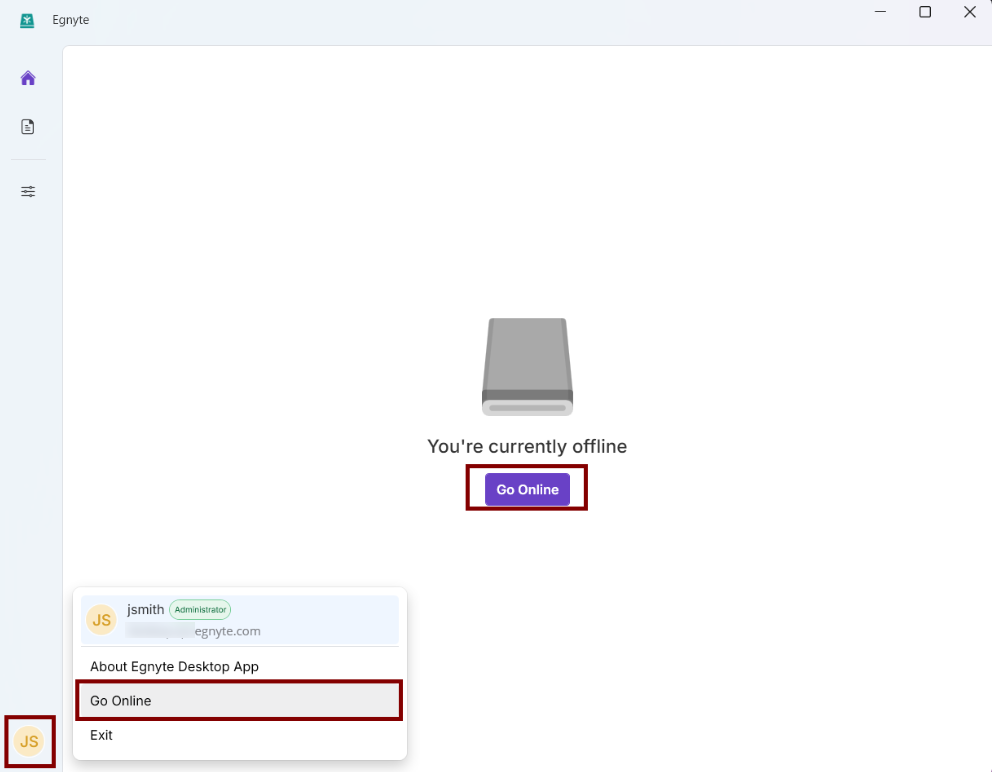The image size is (992, 772).
Task: Click the egnyte.com domain text
Action: click(x=228, y=631)
